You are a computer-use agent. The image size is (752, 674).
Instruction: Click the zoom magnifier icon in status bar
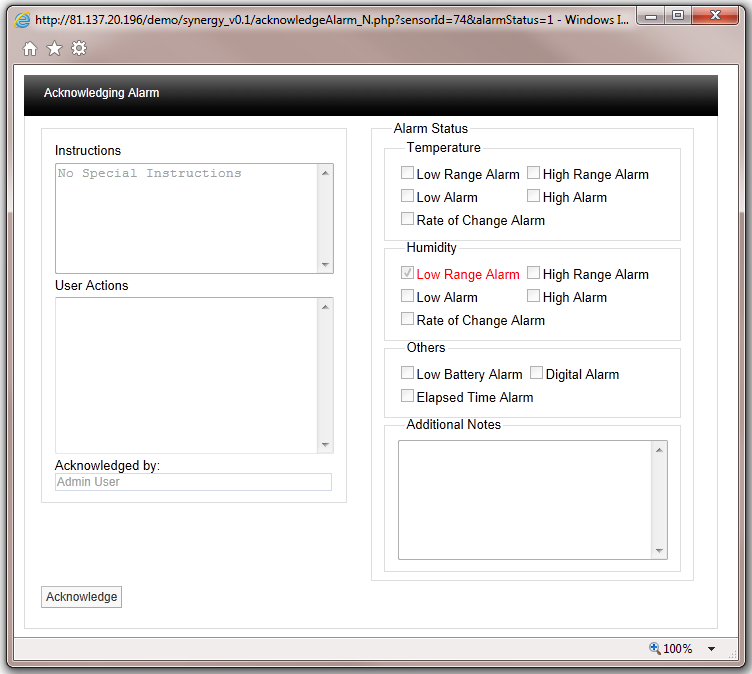coord(655,648)
